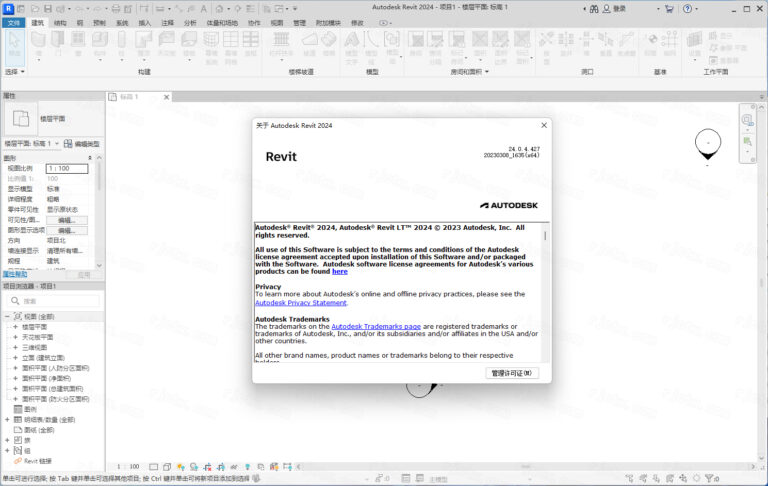Select the Floor tool in the ribbon

tap(189, 43)
